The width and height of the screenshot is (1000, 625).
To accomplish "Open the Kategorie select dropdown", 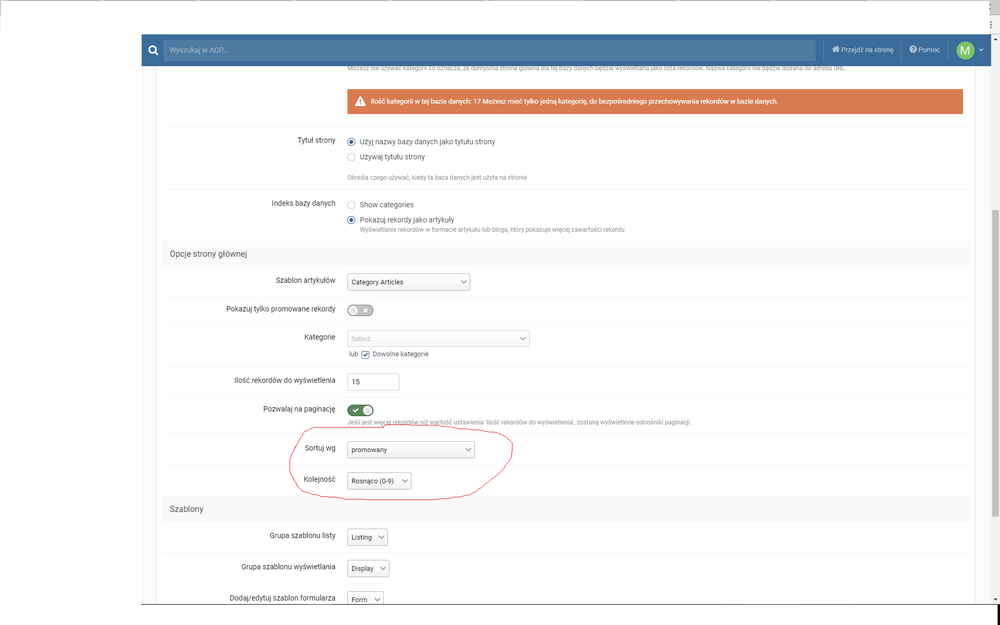I will (438, 339).
